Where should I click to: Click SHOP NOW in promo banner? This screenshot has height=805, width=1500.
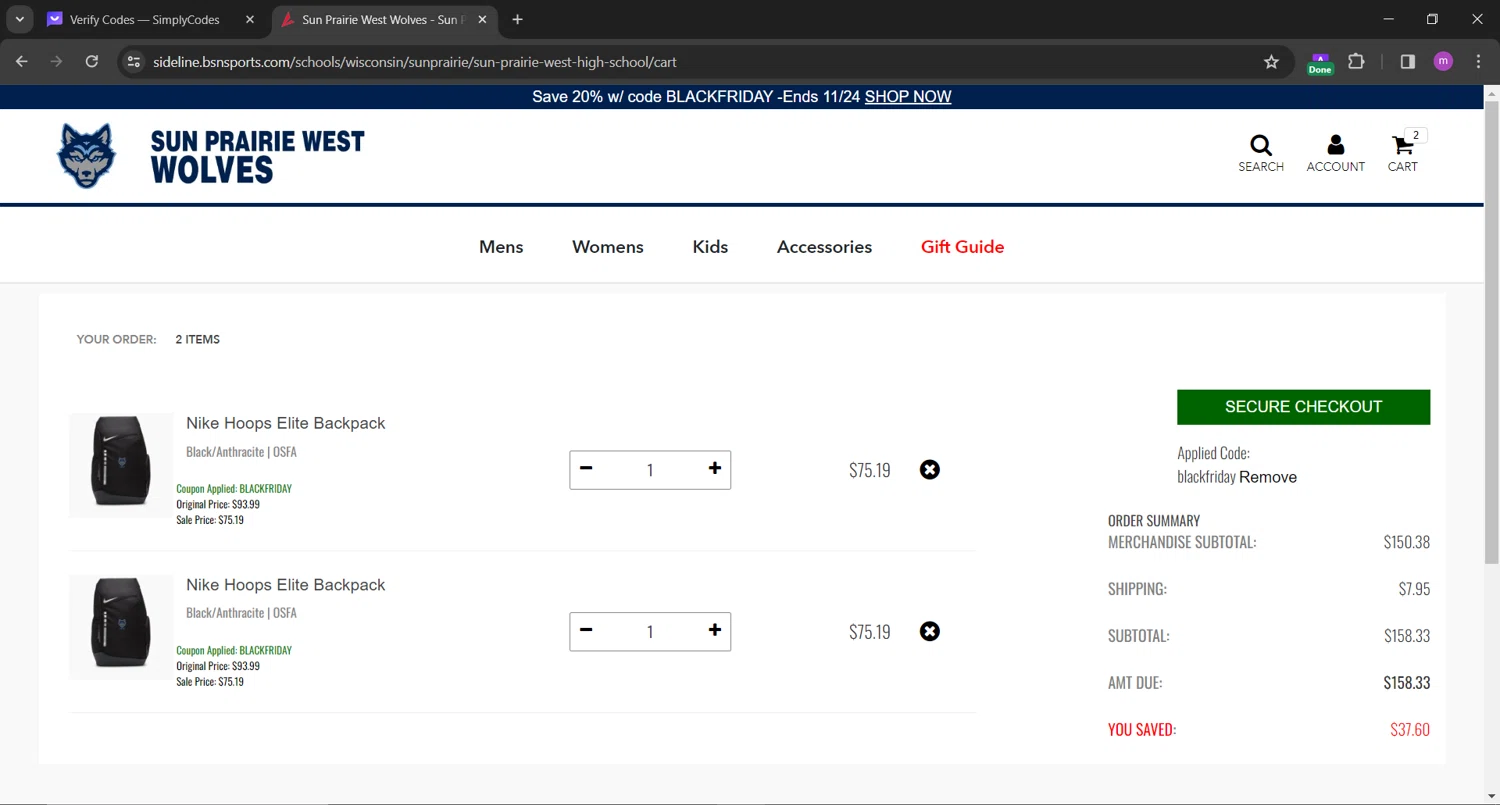[908, 97]
